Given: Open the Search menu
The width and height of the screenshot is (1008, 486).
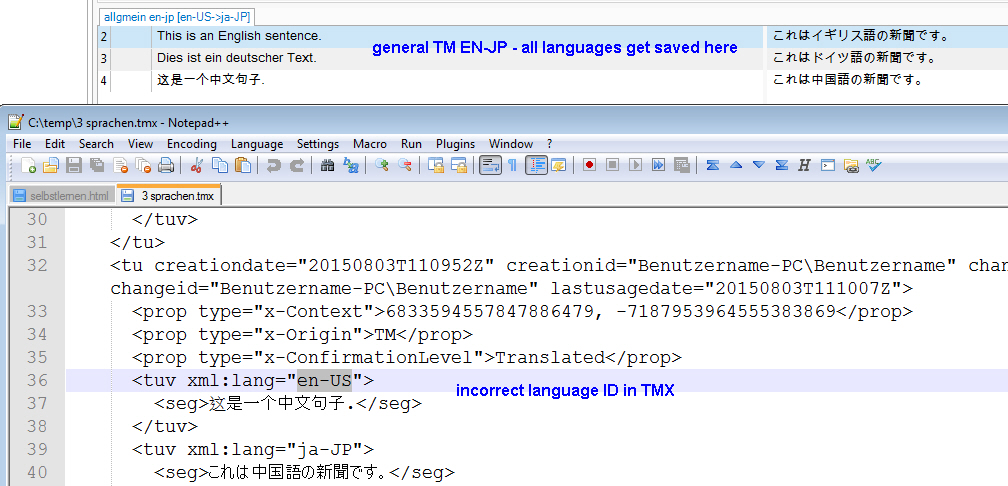Looking at the screenshot, I should [x=96, y=144].
